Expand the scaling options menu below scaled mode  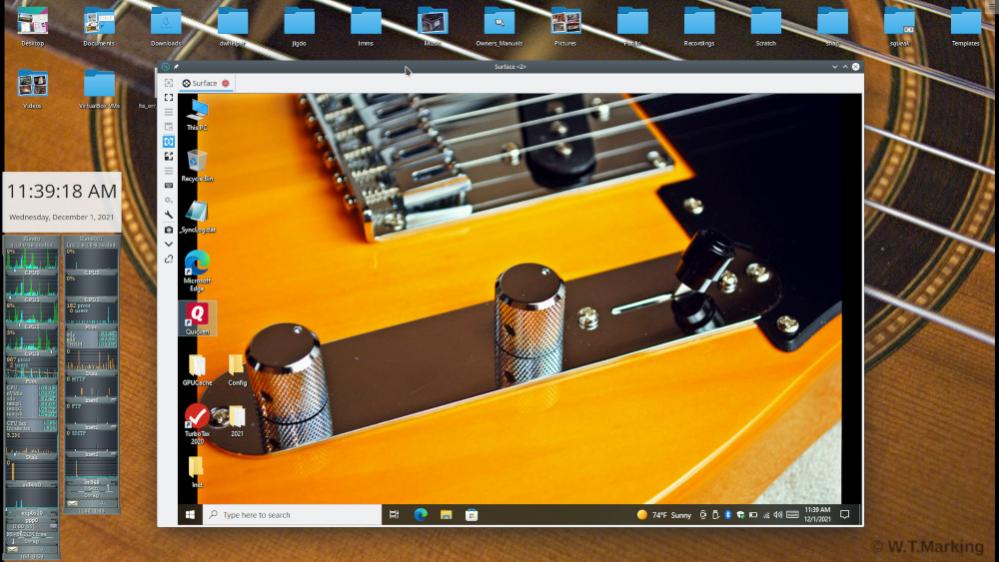[x=168, y=171]
